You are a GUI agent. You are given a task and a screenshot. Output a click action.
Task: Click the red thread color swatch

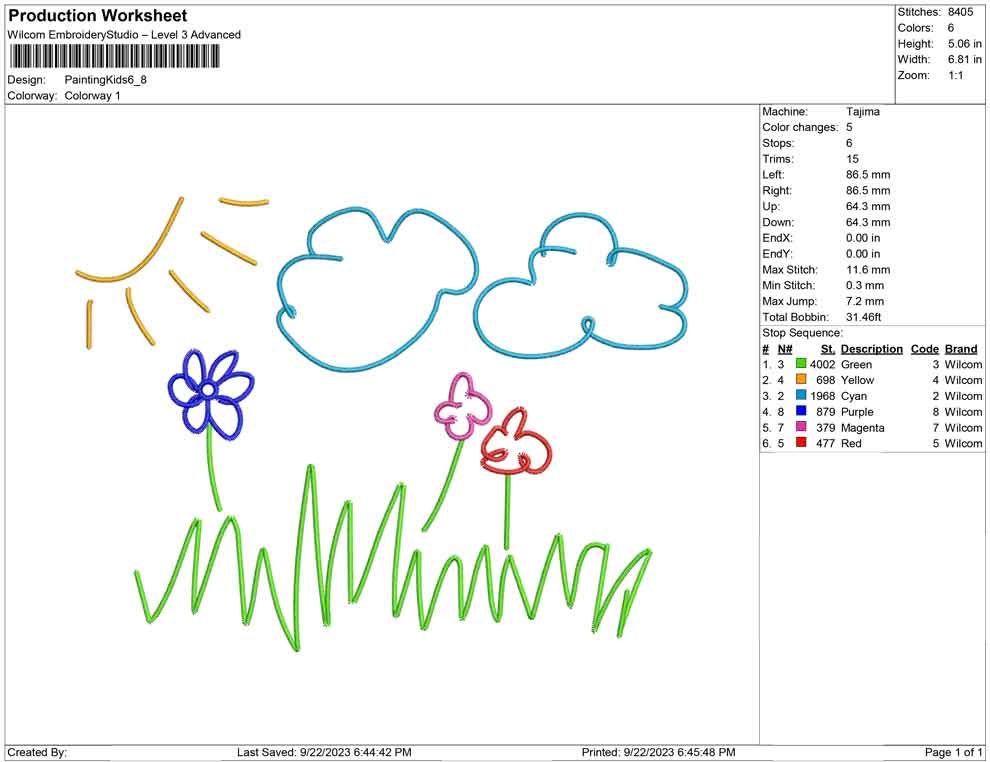(801, 443)
